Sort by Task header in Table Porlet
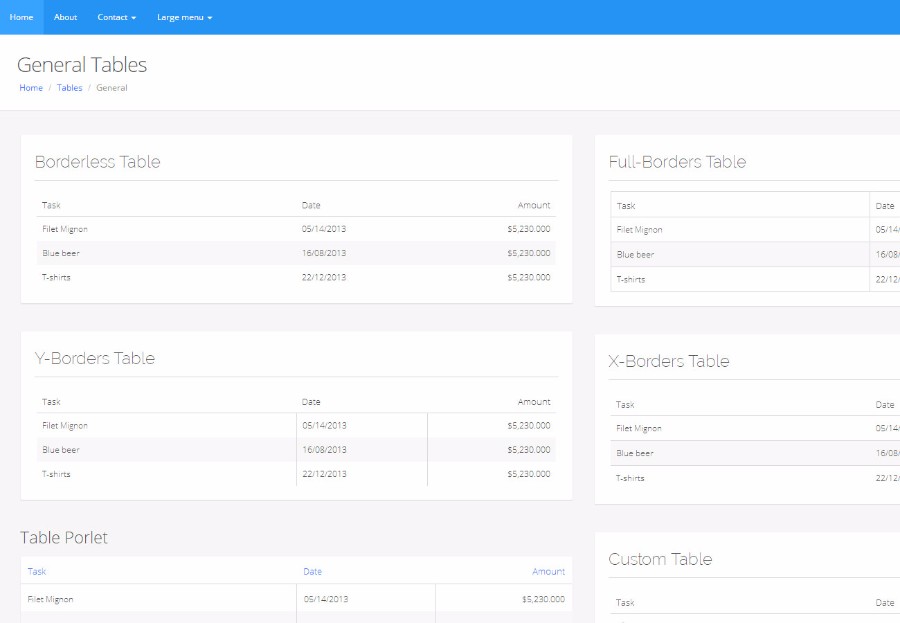Screen dimensions: 900x623 [37, 572]
